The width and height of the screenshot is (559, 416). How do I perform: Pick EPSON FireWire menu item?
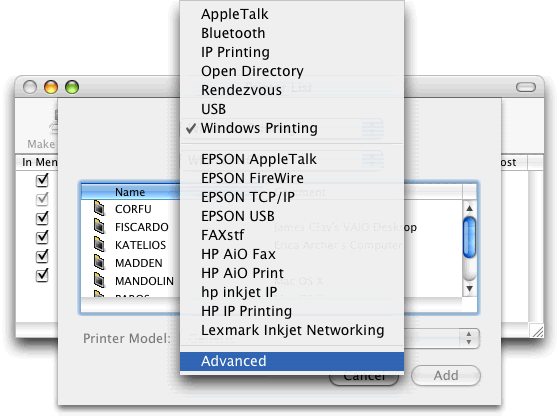pyautogui.click(x=292, y=178)
